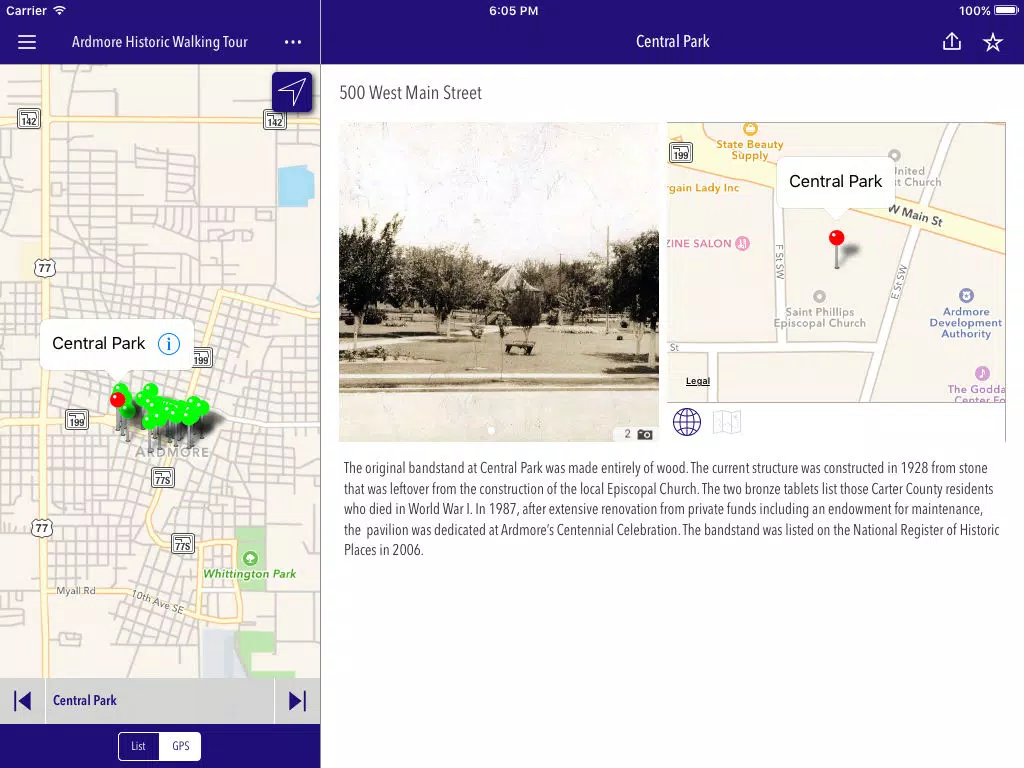This screenshot has height=768, width=1024.
Task: Tap the salon marker icon
Action: [743, 244]
